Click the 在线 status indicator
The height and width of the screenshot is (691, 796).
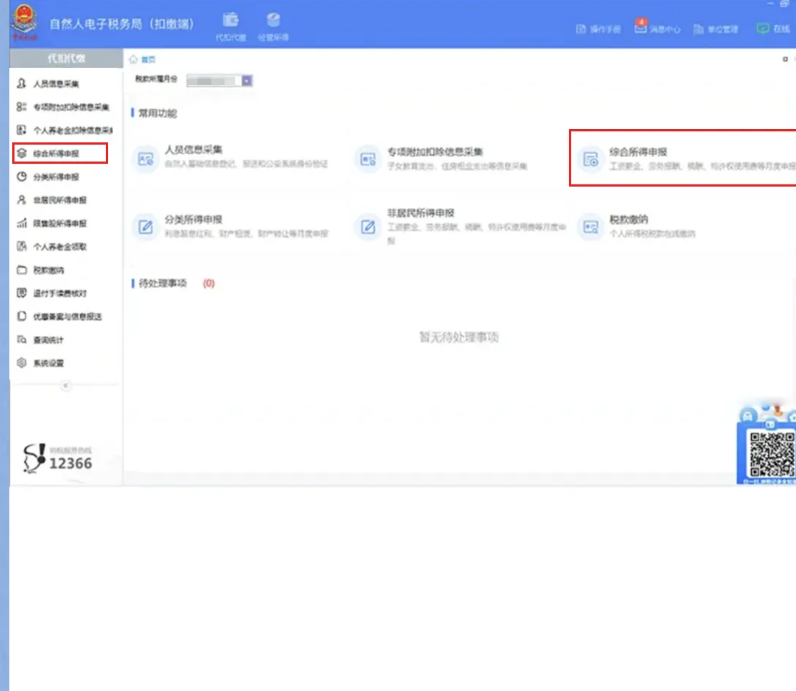[x=773, y=28]
